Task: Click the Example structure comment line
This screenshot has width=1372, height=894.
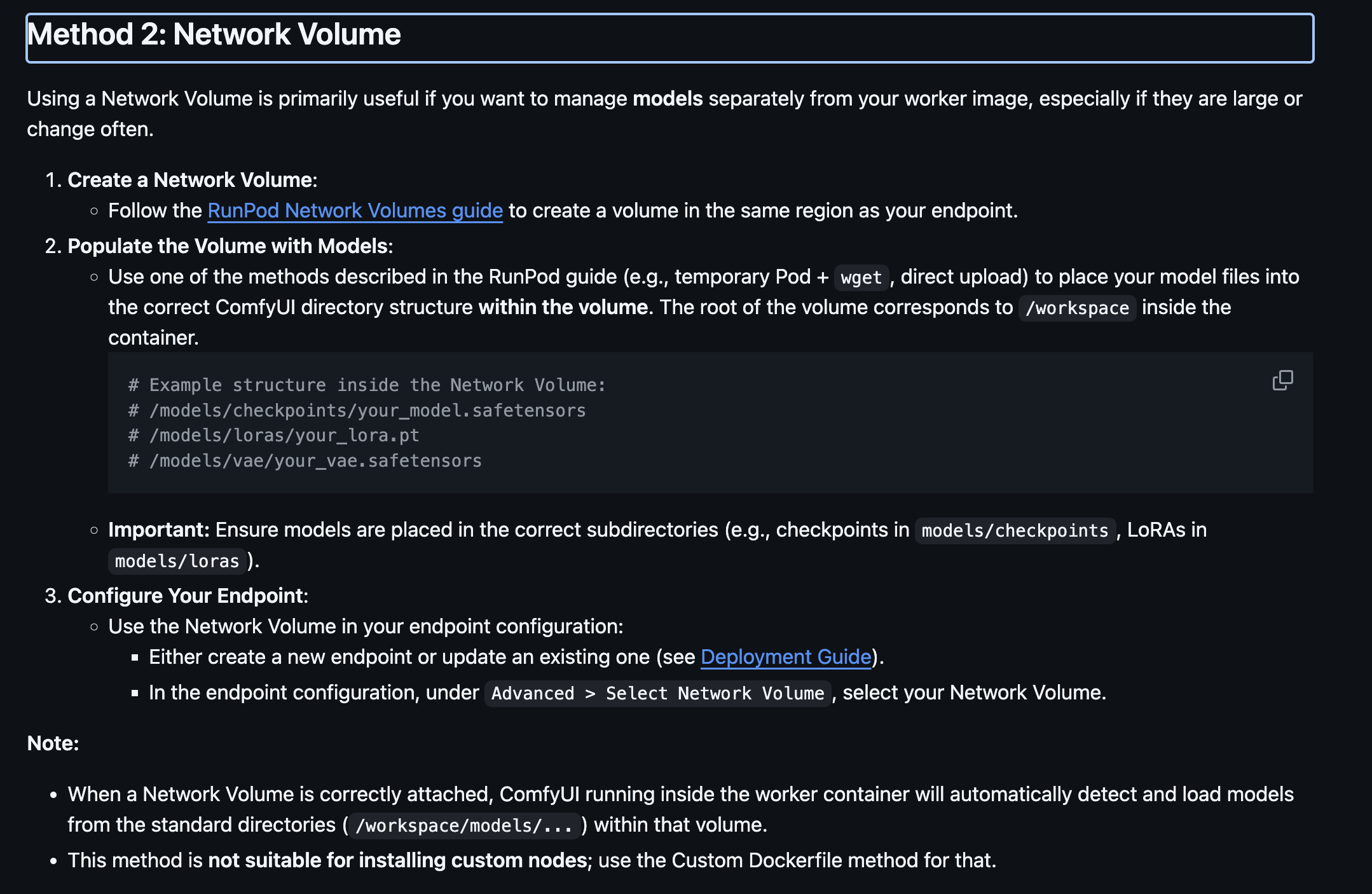Action: point(367,385)
